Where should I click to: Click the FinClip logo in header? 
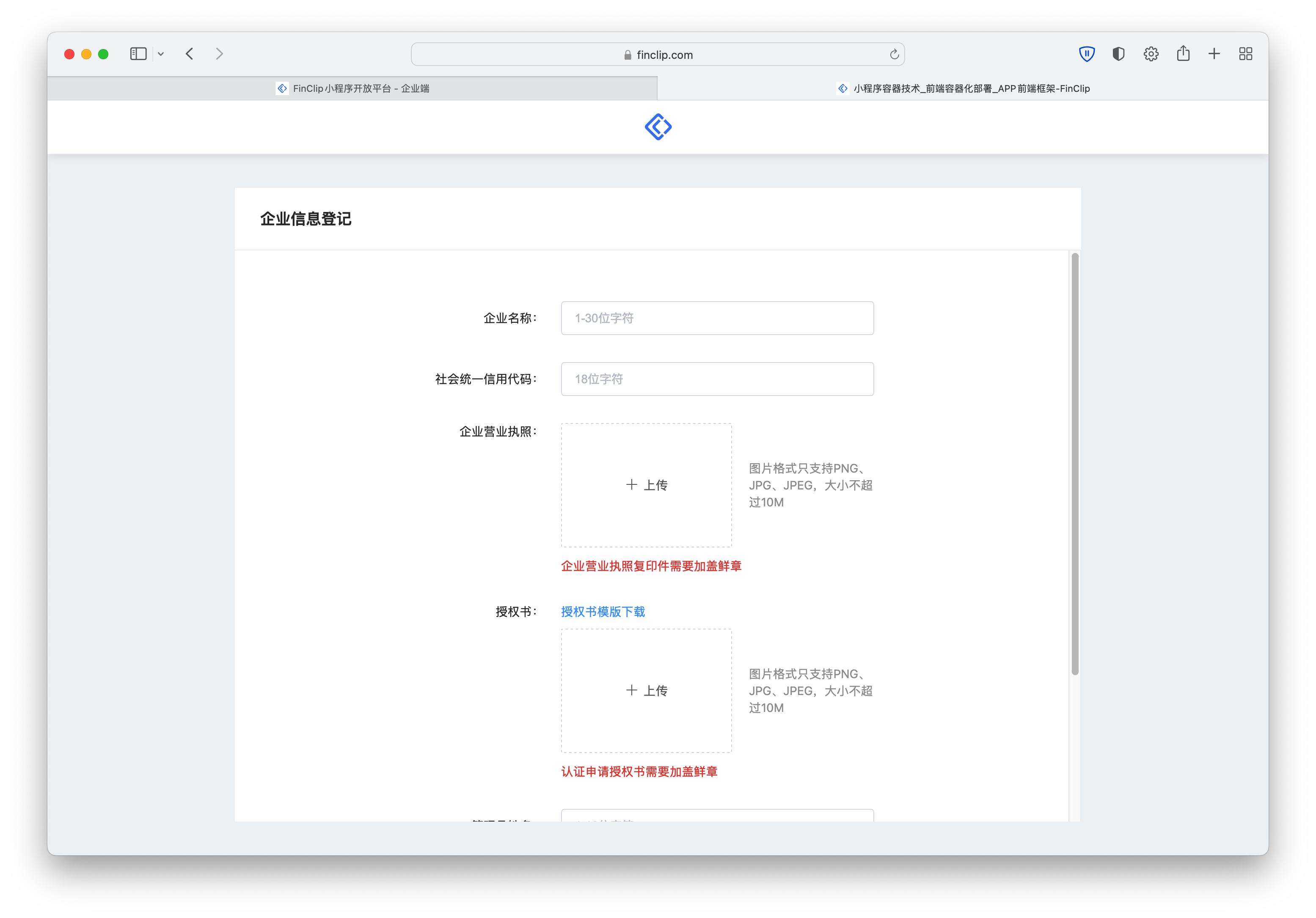[x=658, y=126]
